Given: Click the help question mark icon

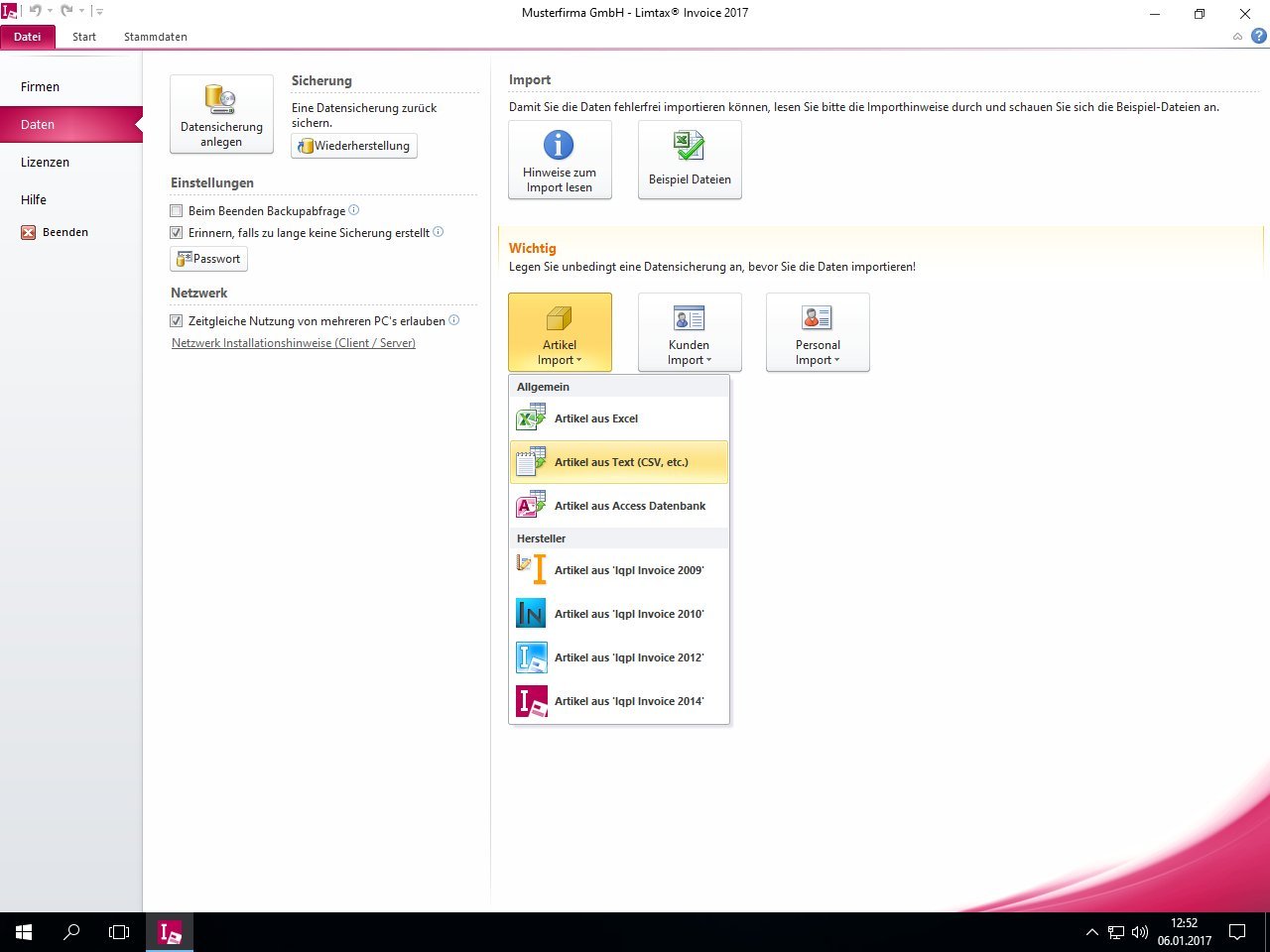Looking at the screenshot, I should pyautogui.click(x=1258, y=37).
